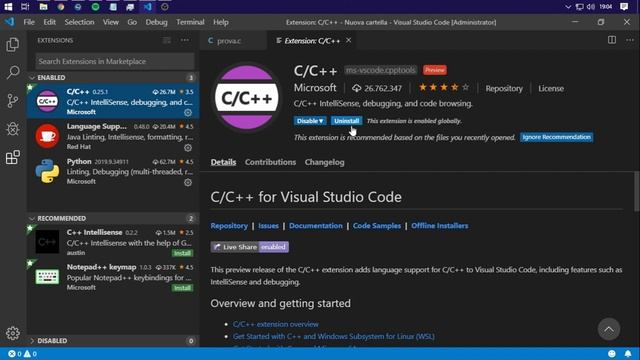Switch to the prova.c editor tab
The width and height of the screenshot is (640, 360).
coord(234,40)
